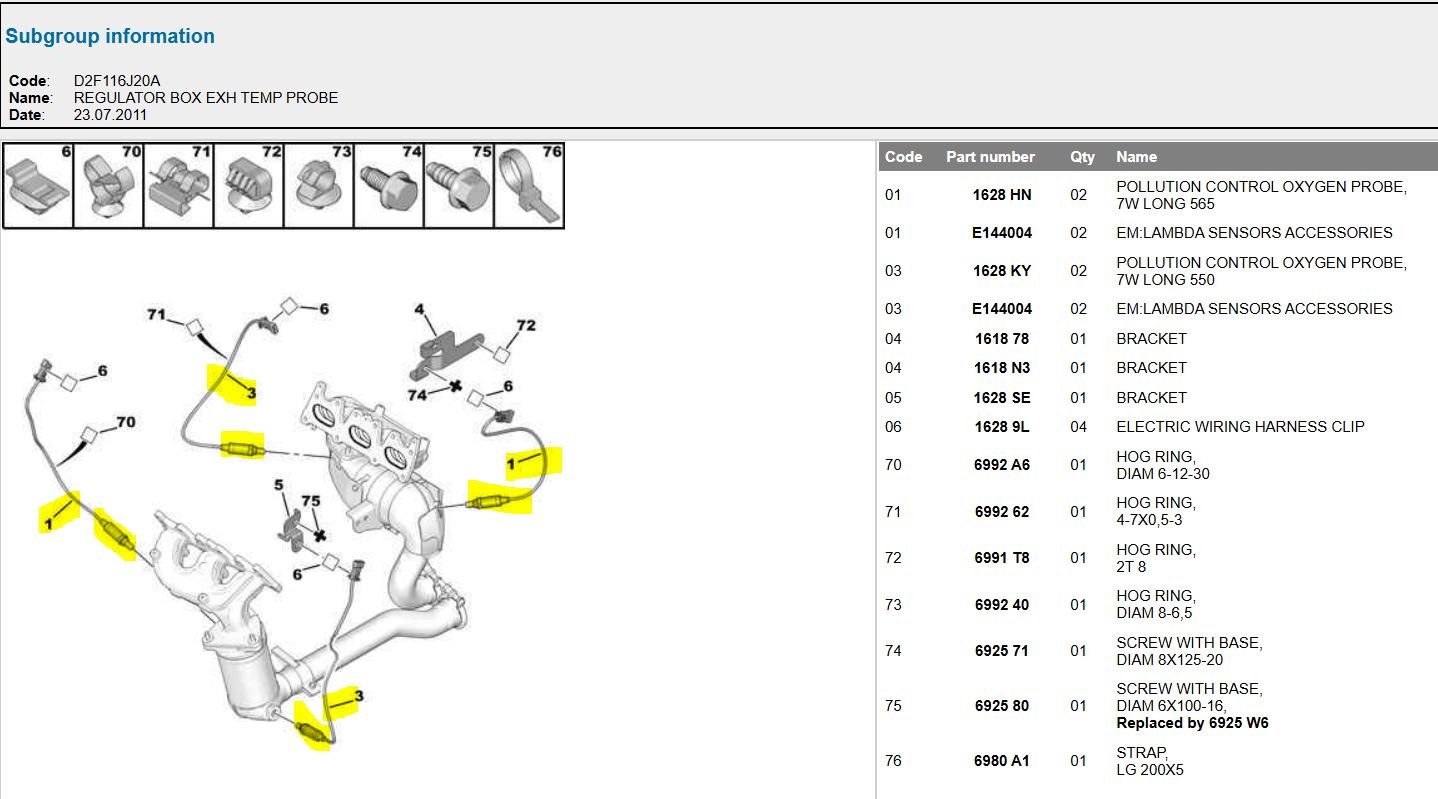Select 'SCREW WITH BASE, DIAM 8X125-20' name
This screenshot has width=1438, height=799.
pyautogui.click(x=1189, y=651)
